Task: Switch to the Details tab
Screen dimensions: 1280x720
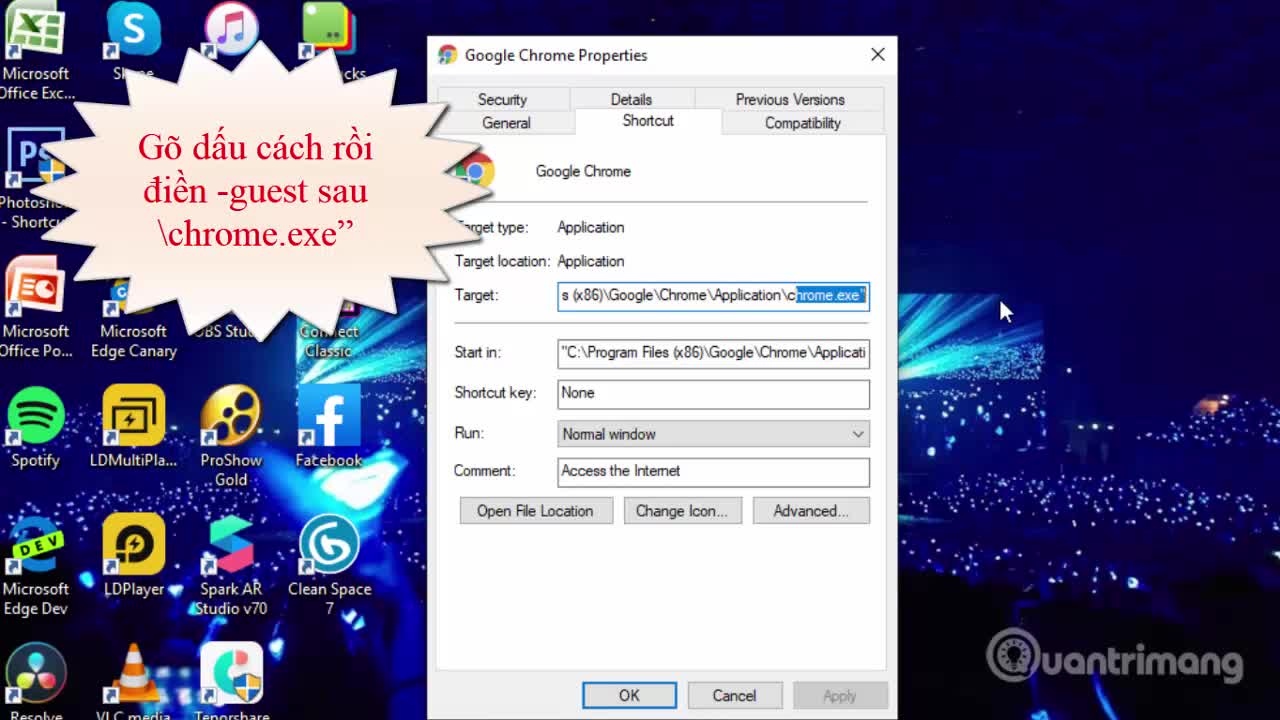Action: click(631, 99)
